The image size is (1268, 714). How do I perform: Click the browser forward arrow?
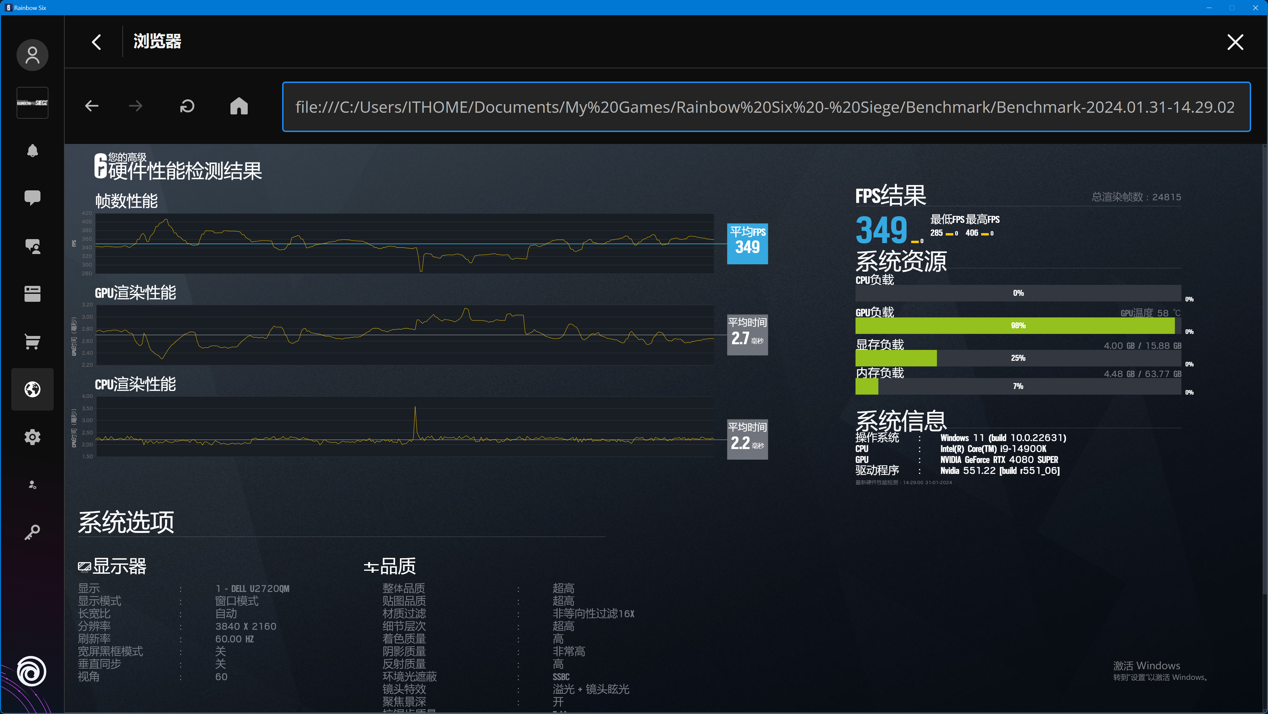(136, 106)
